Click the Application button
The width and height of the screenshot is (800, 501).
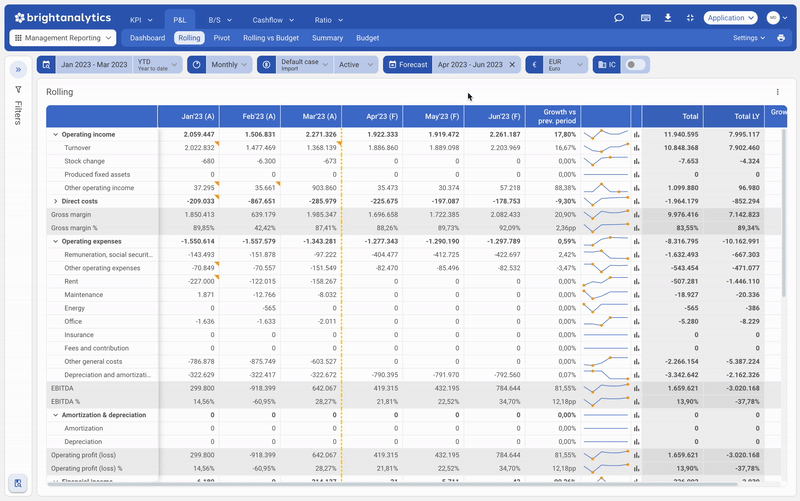coord(731,18)
